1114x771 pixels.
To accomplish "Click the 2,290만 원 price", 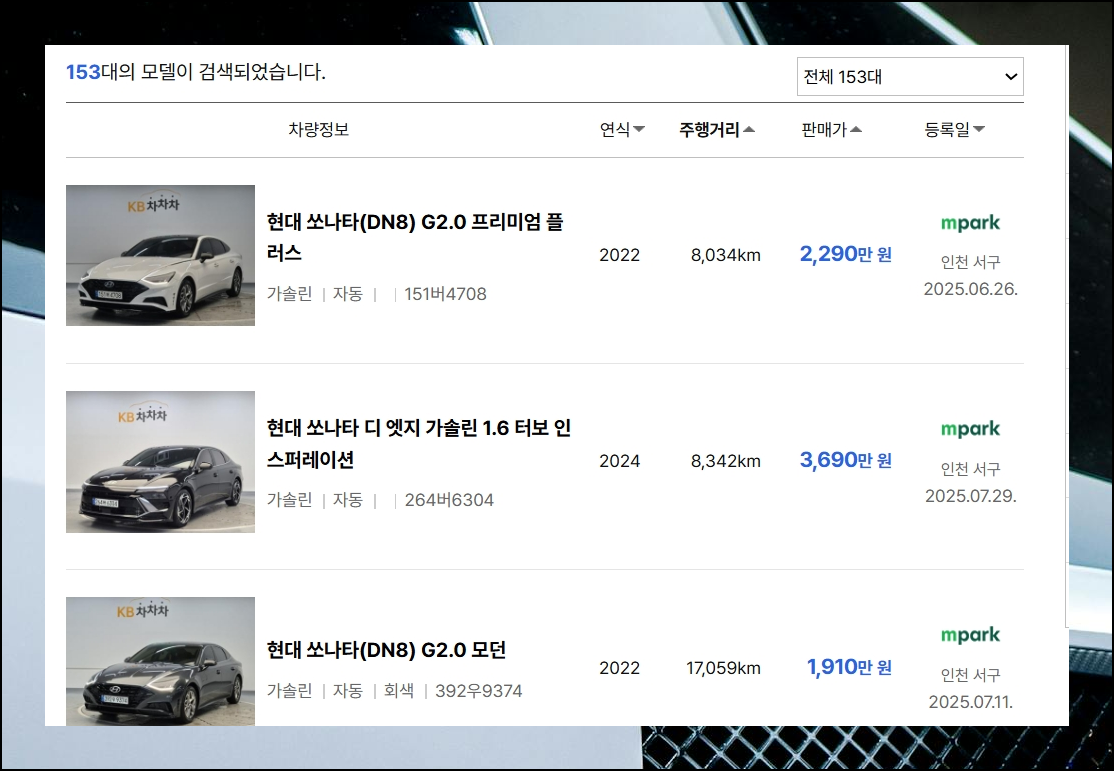I will [845, 254].
